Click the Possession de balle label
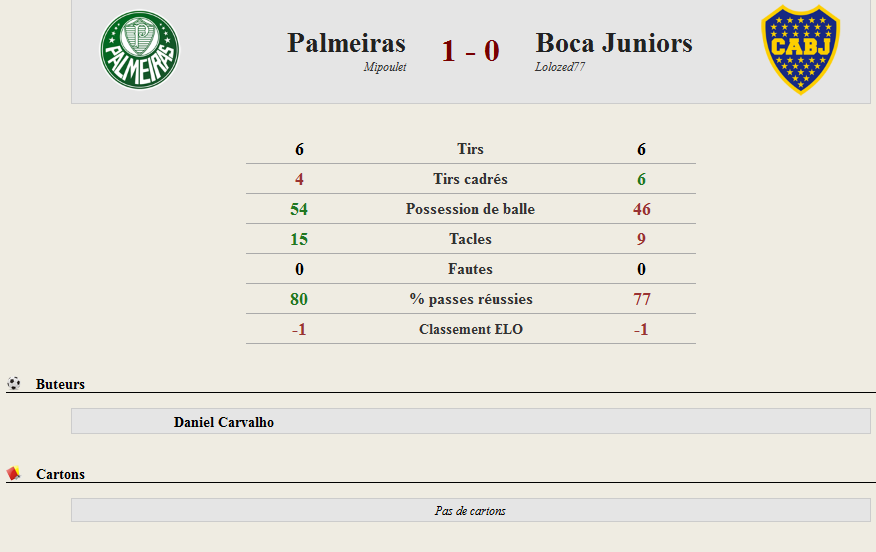The height and width of the screenshot is (552, 876). click(x=470, y=209)
